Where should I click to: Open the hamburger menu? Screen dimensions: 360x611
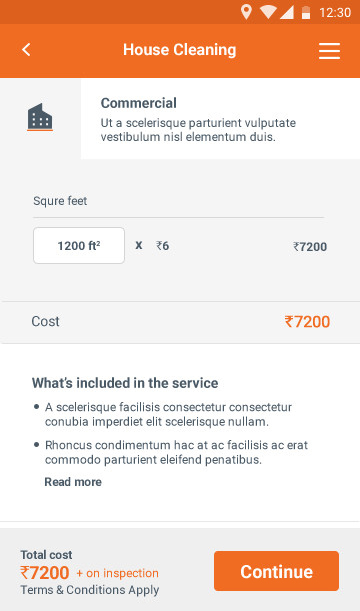[x=329, y=51]
